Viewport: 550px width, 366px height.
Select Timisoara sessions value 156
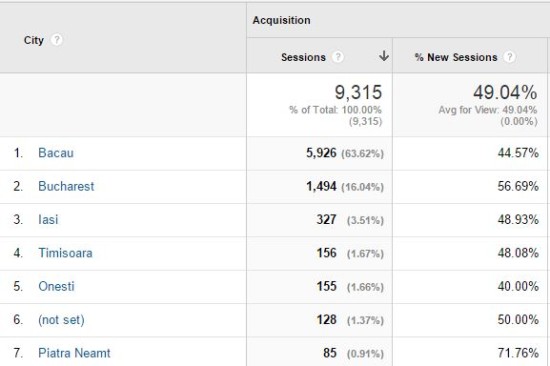click(326, 253)
